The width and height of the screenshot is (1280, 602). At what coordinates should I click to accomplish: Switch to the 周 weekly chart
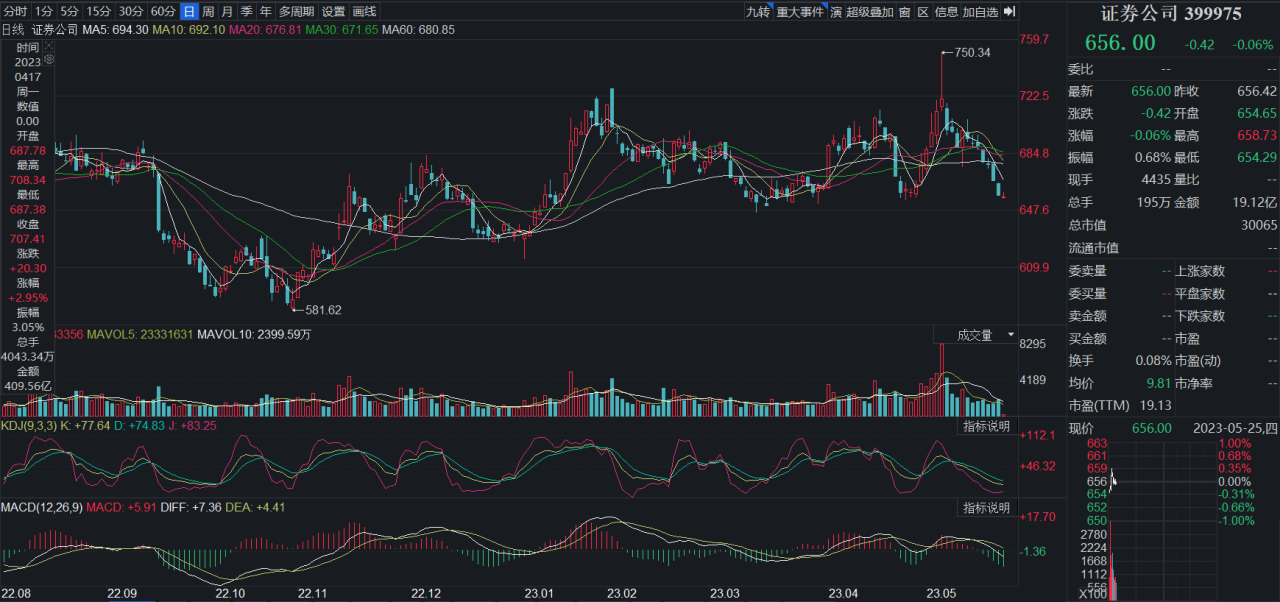coord(208,12)
